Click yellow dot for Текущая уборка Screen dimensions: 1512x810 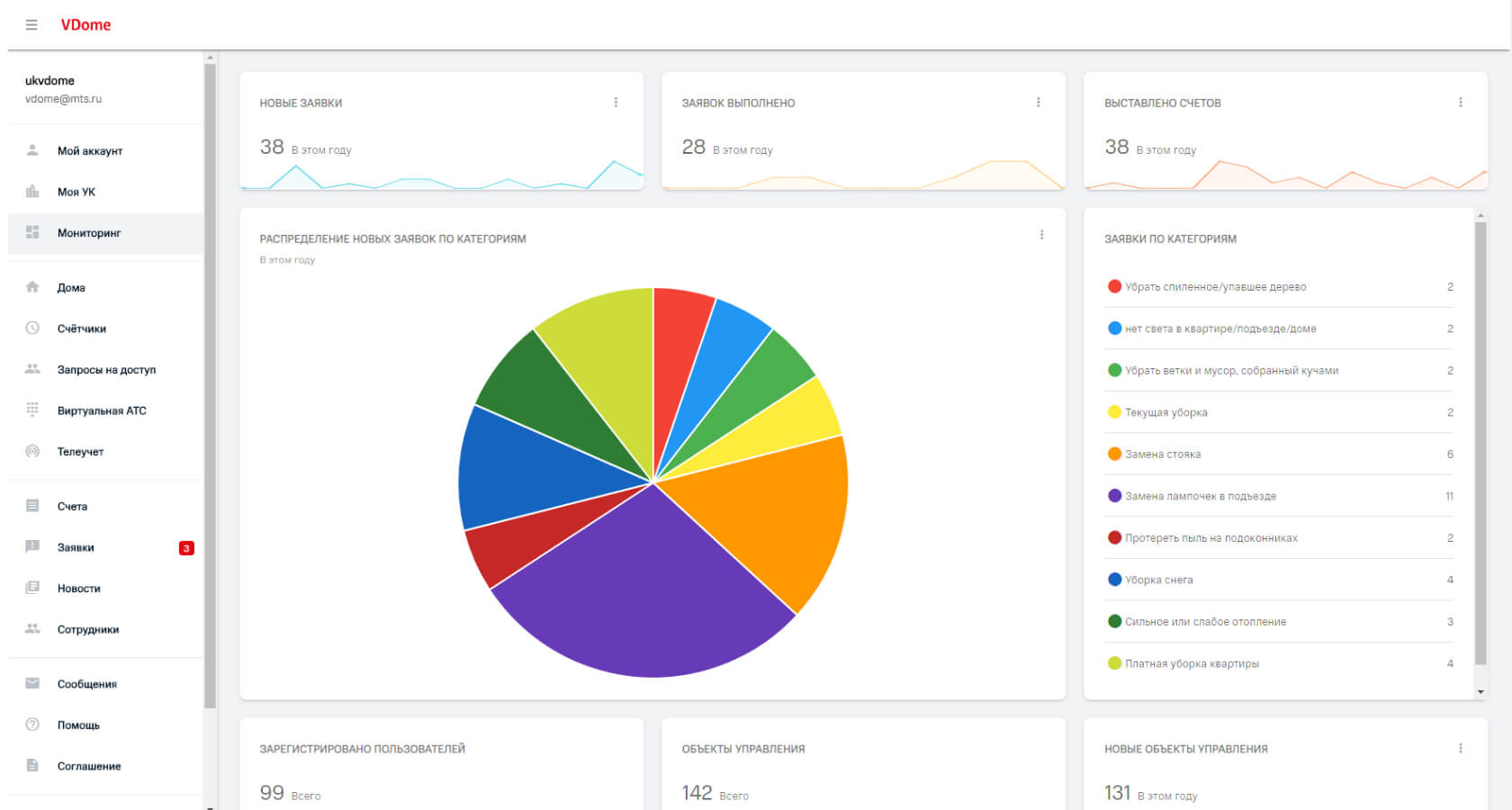(x=1114, y=412)
